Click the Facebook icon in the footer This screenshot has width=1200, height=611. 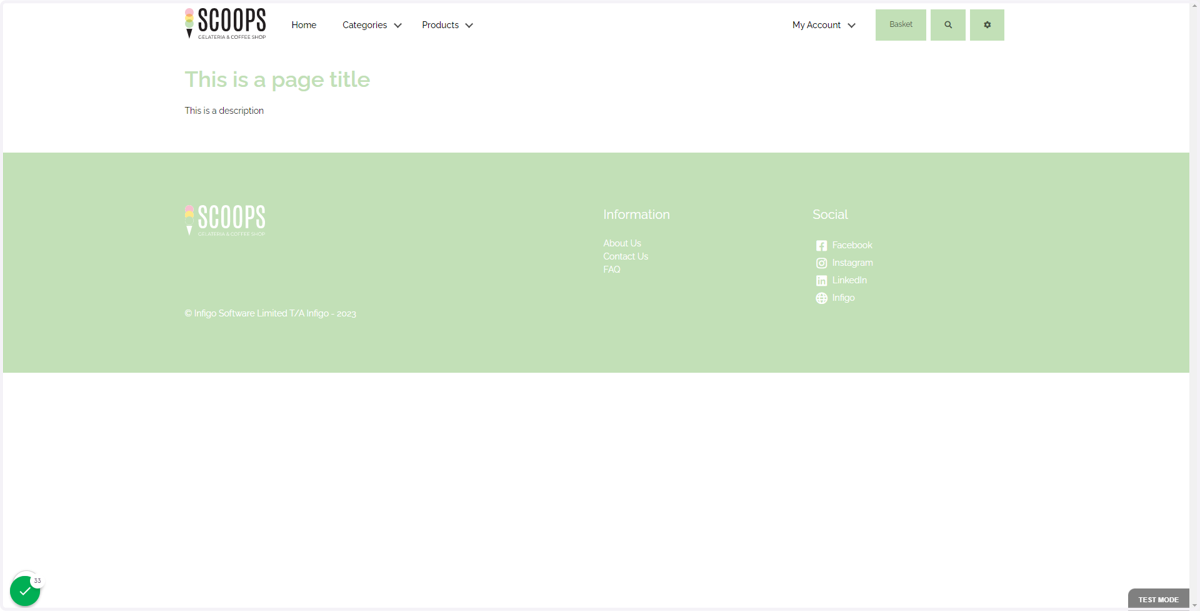(x=821, y=246)
